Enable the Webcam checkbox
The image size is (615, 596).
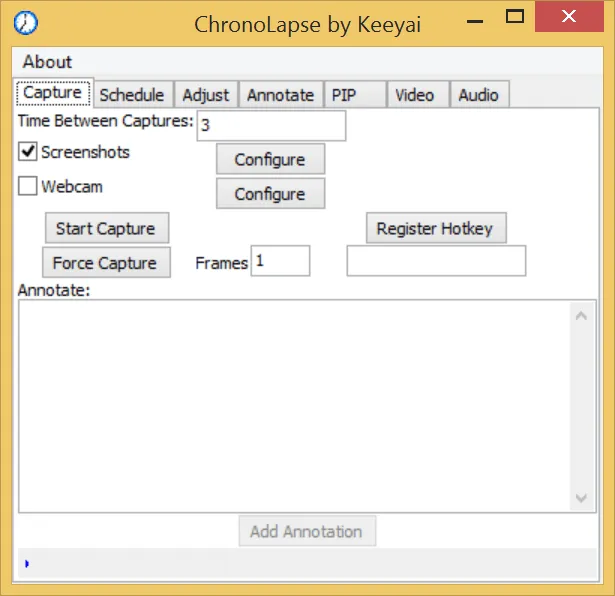point(28,186)
